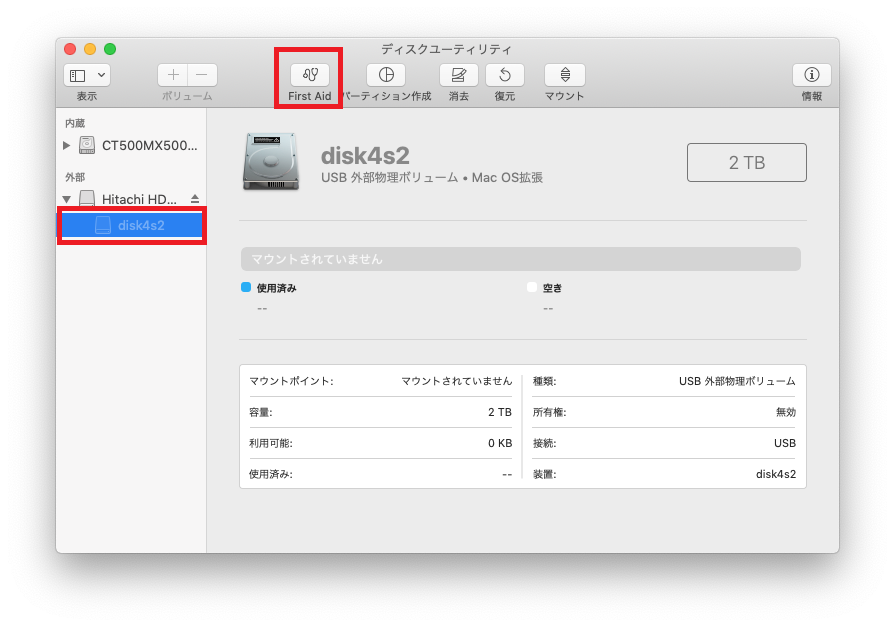Click the 外部 sidebar section header
This screenshot has width=895, height=627.
pyautogui.click(x=75, y=177)
